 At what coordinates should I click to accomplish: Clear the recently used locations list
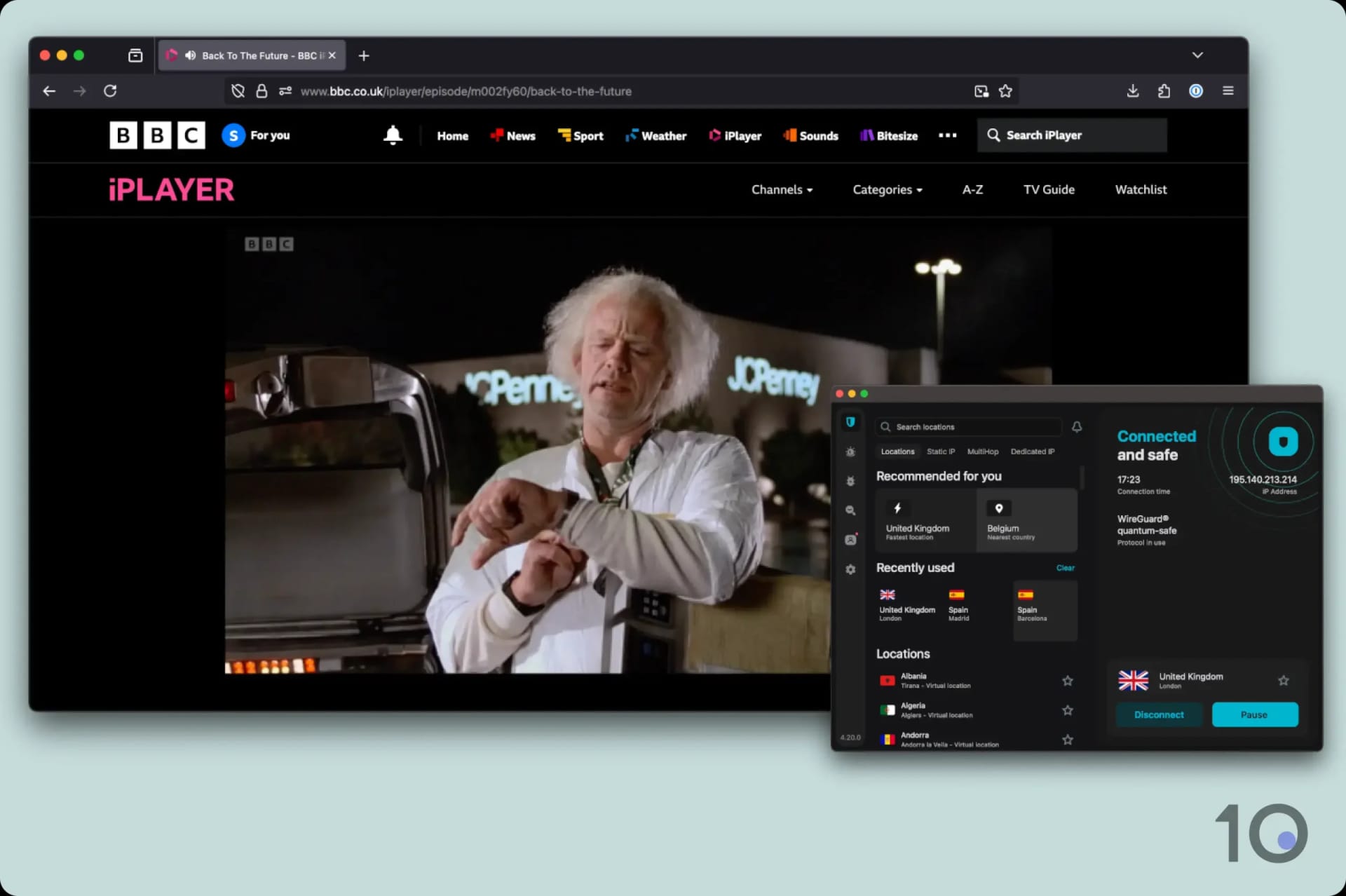pyautogui.click(x=1065, y=568)
